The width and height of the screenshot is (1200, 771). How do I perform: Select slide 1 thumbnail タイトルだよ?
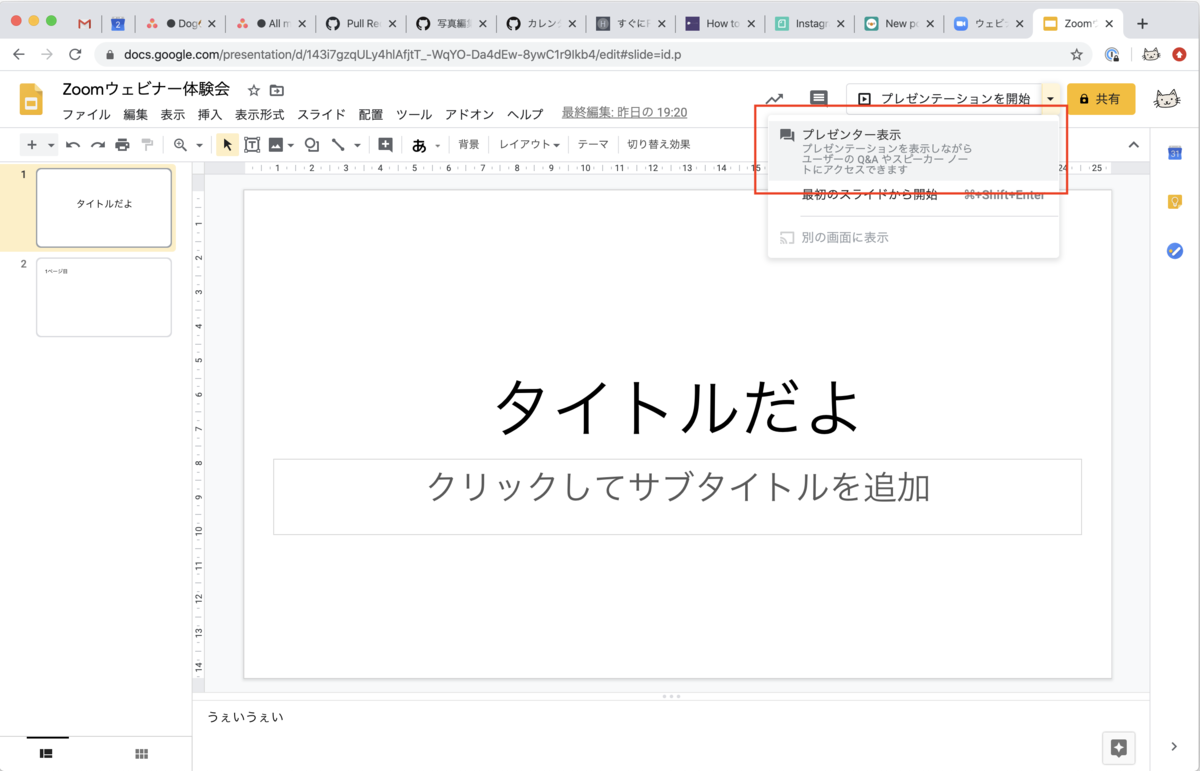[104, 207]
